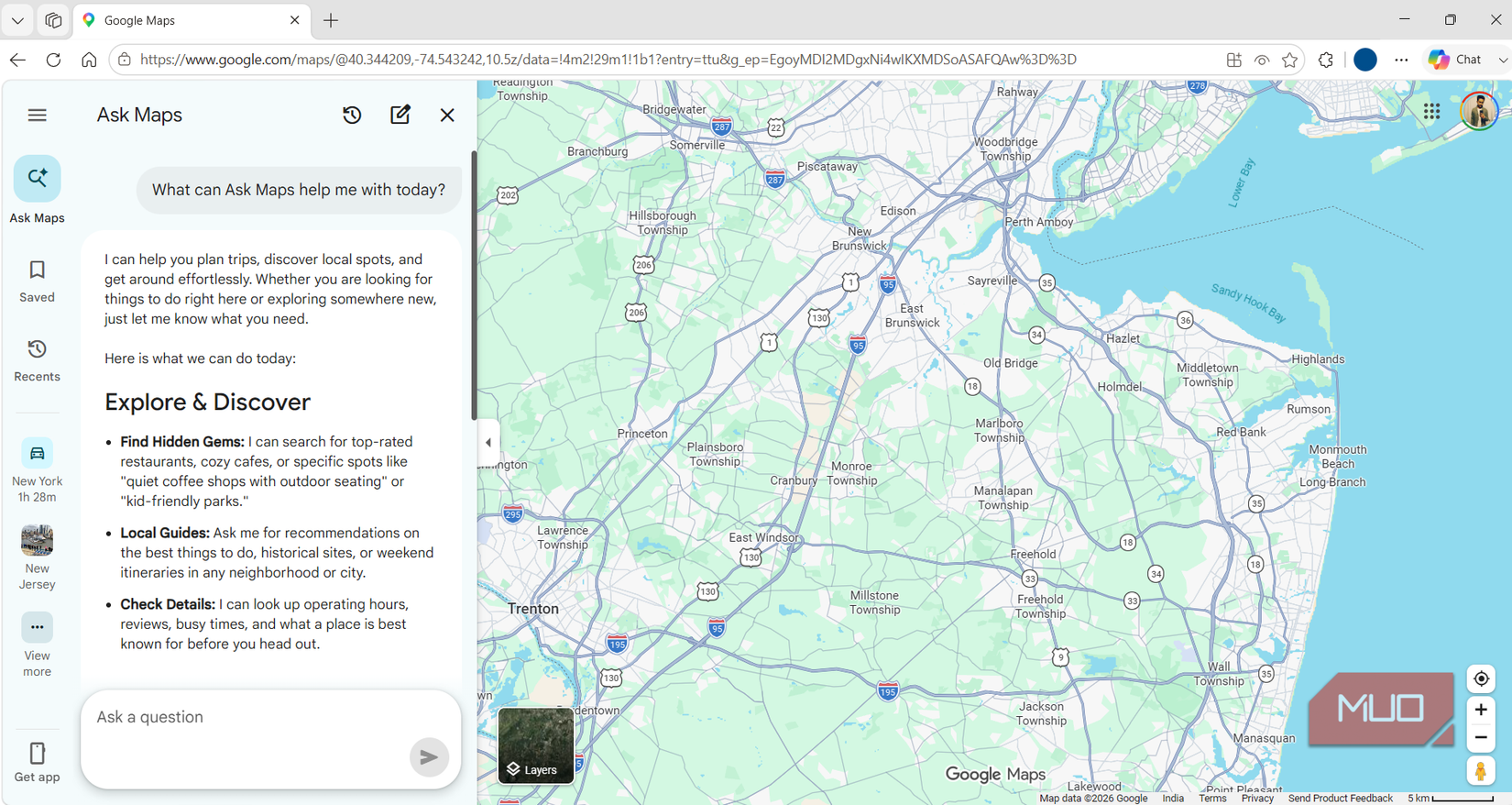Send the Ask Maps question
The width and height of the screenshot is (1512, 805).
point(429,757)
